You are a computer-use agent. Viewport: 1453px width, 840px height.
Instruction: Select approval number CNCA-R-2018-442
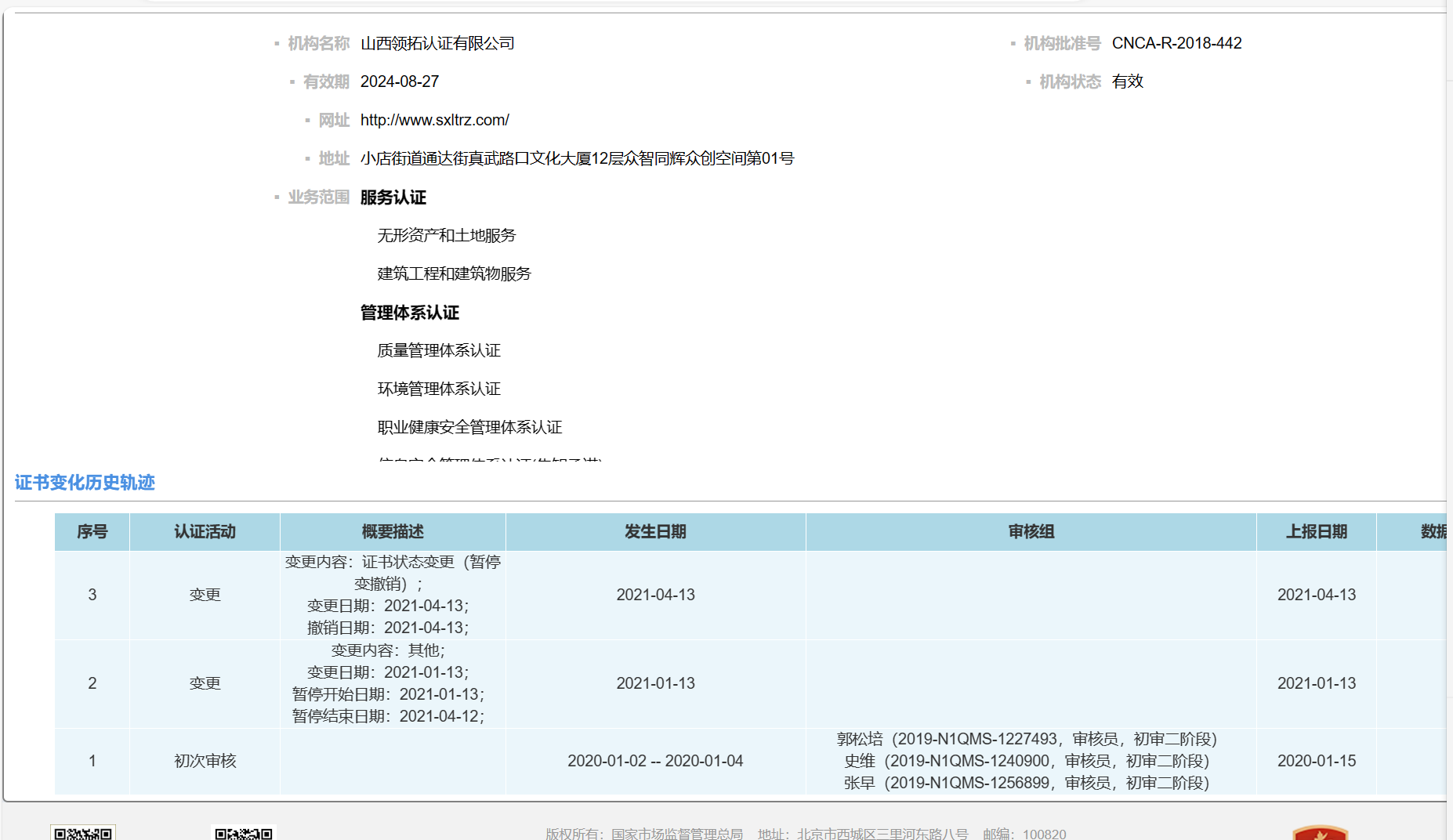[x=1176, y=43]
